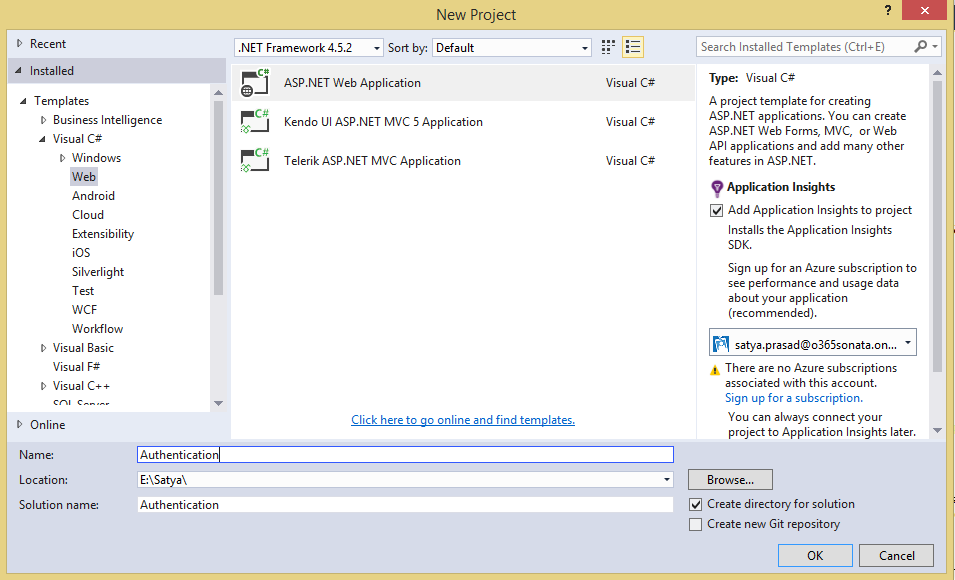
Task: Choose Kendo UI ASP.NET MVC 5 Application
Action: click(463, 122)
